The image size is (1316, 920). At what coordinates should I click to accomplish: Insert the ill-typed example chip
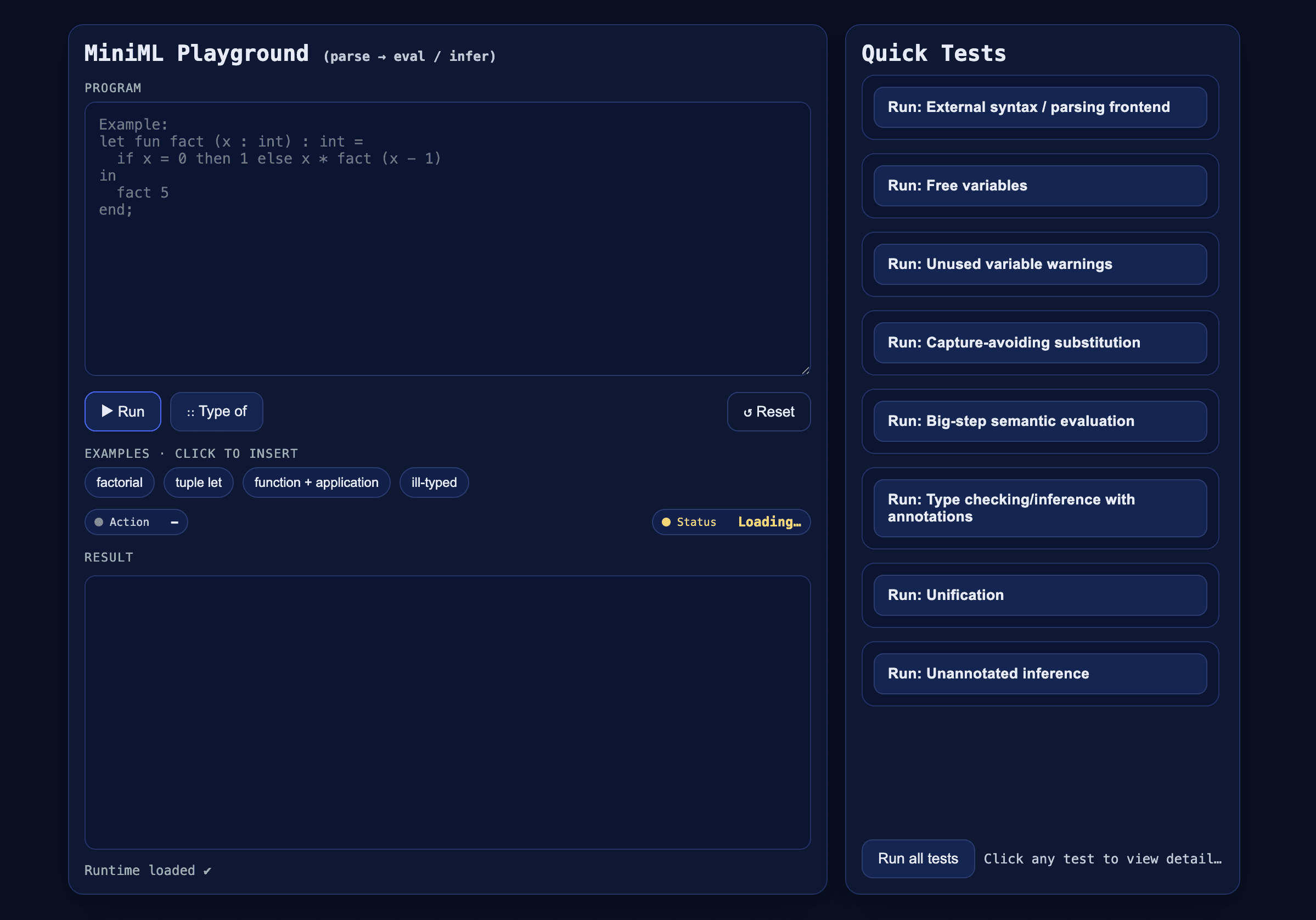[x=434, y=483]
